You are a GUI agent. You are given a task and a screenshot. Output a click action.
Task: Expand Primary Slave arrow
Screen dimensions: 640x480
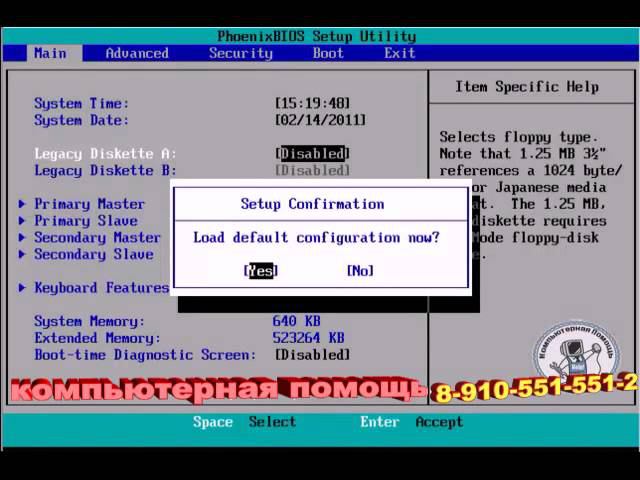(22, 220)
